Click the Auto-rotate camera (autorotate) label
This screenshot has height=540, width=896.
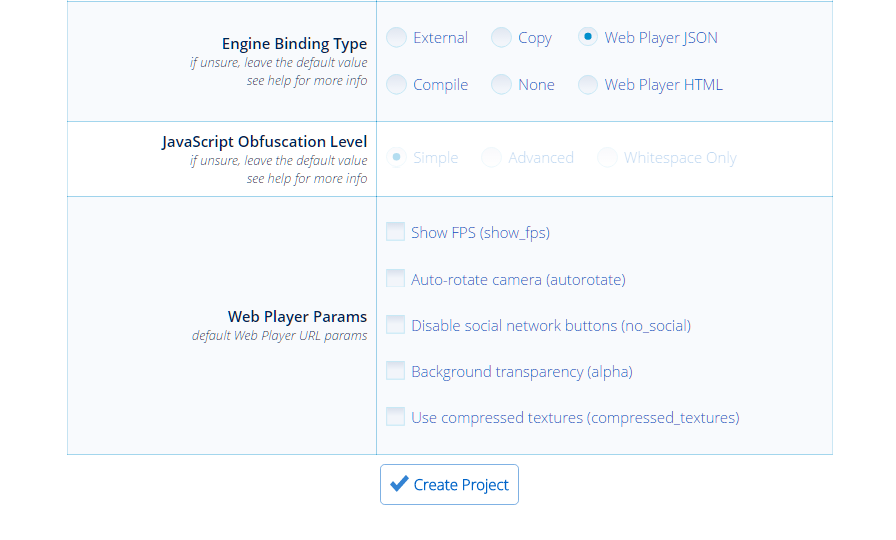pyautogui.click(x=518, y=280)
